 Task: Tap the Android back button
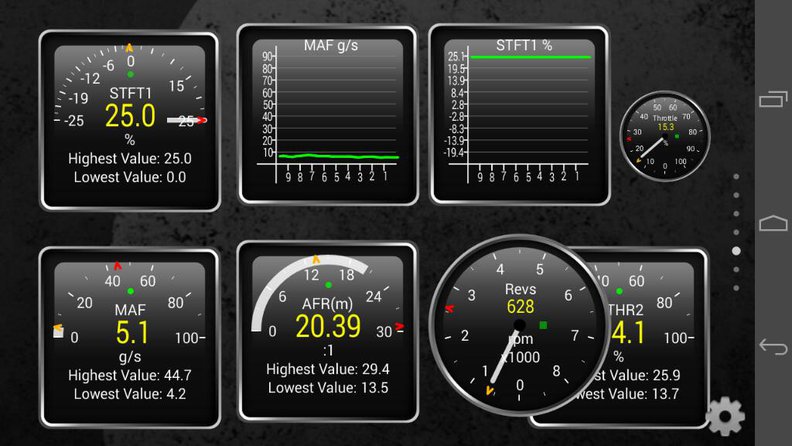tap(773, 347)
